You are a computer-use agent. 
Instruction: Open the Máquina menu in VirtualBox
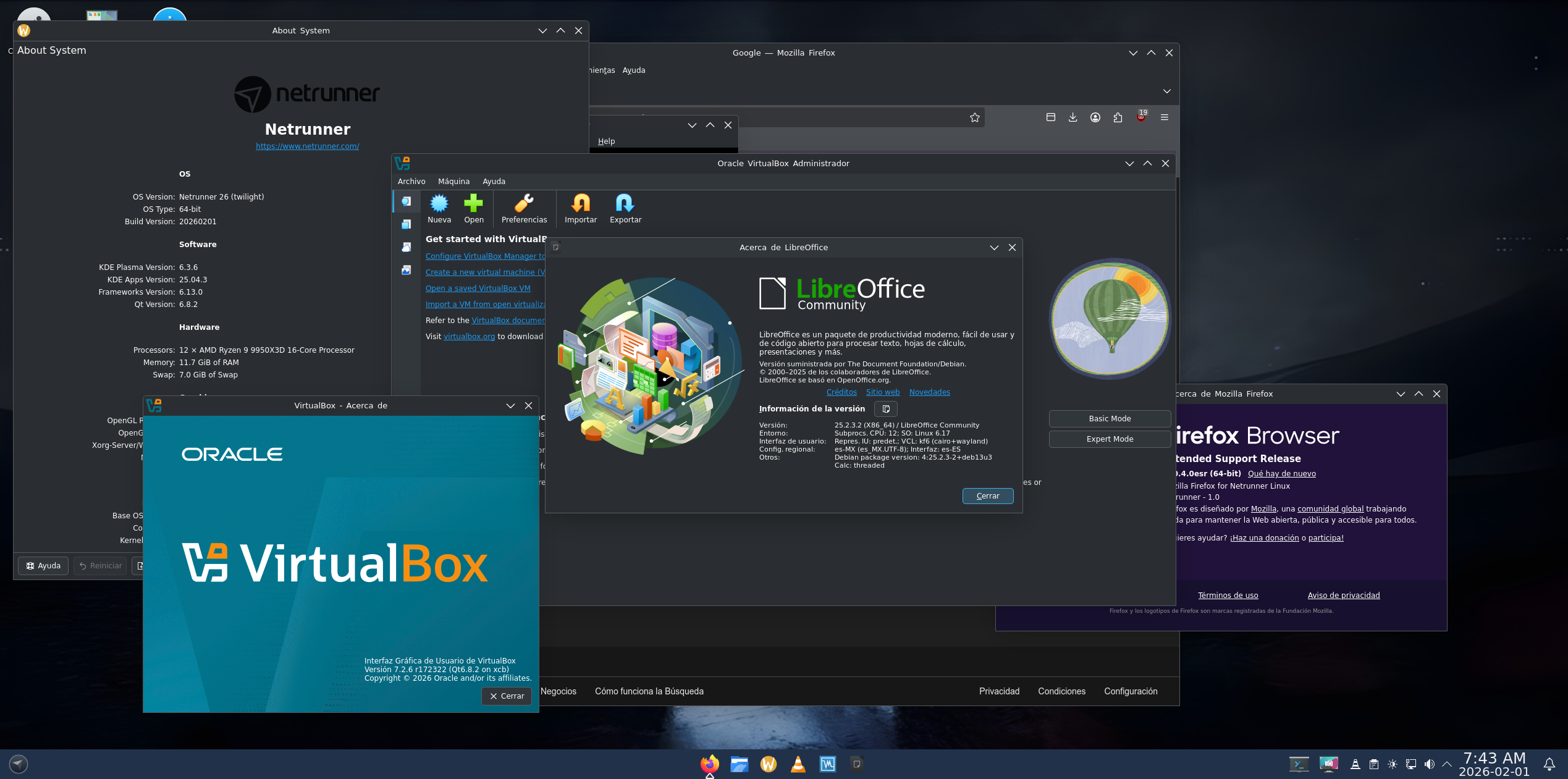point(453,182)
